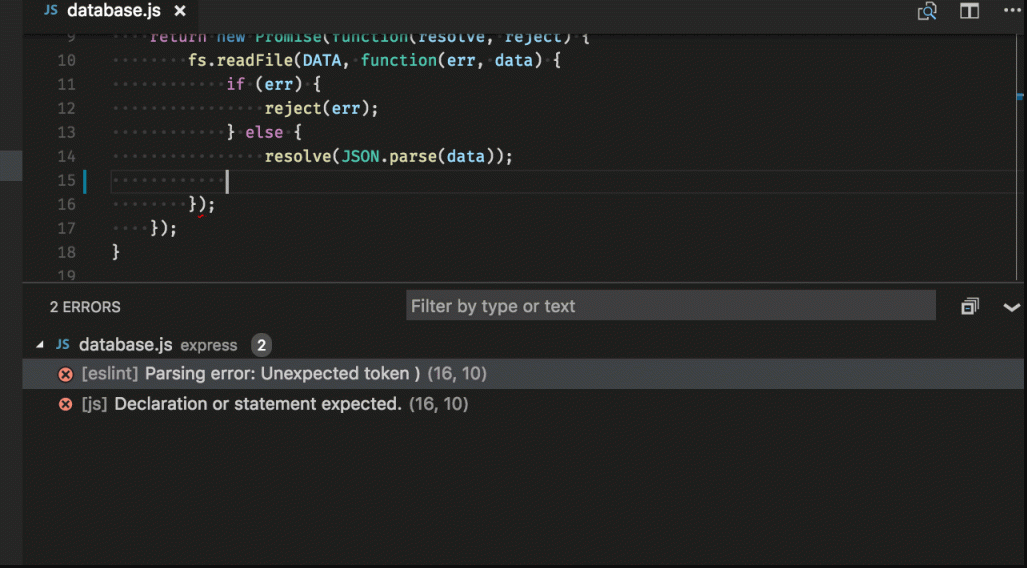Click the 'if' keyword on line 11
The width and height of the screenshot is (1027, 568).
tap(235, 84)
